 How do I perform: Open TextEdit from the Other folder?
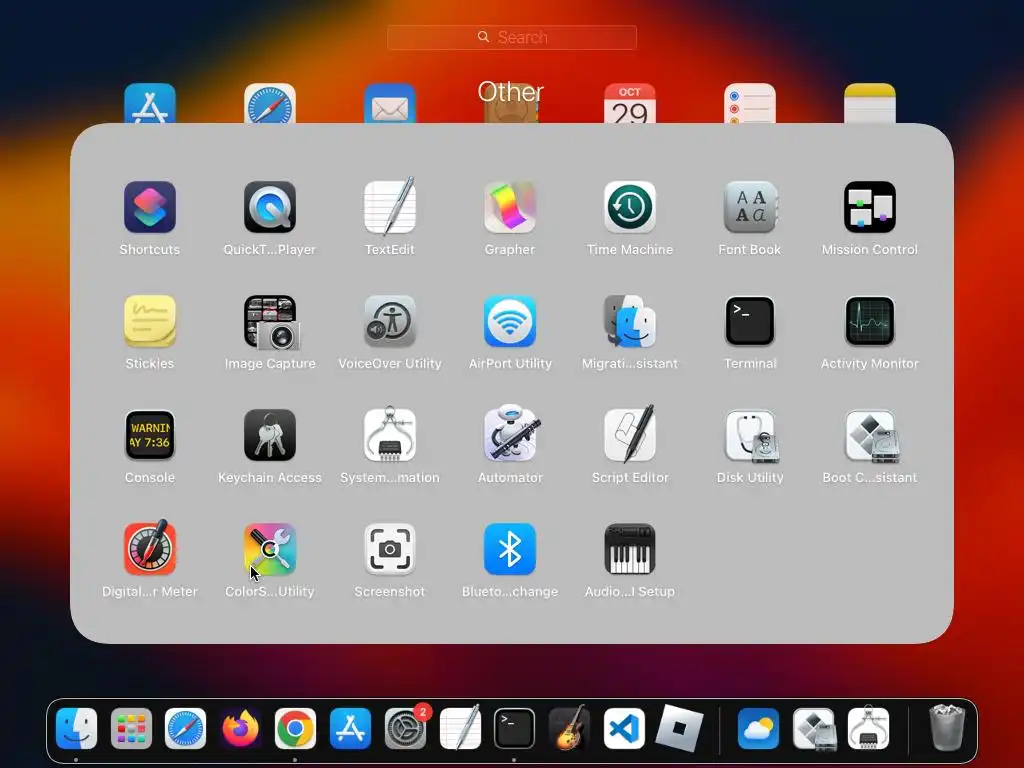click(390, 206)
